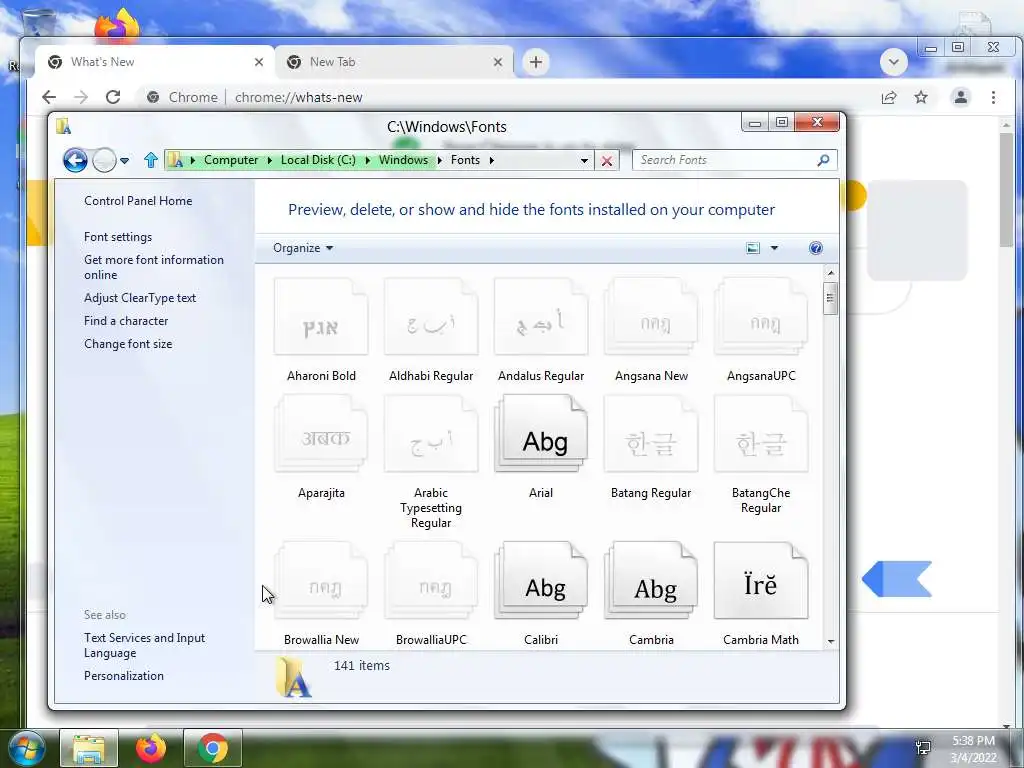Screen dimensions: 1024x768
Task: Click the Windows Start button
Action: click(x=26, y=749)
